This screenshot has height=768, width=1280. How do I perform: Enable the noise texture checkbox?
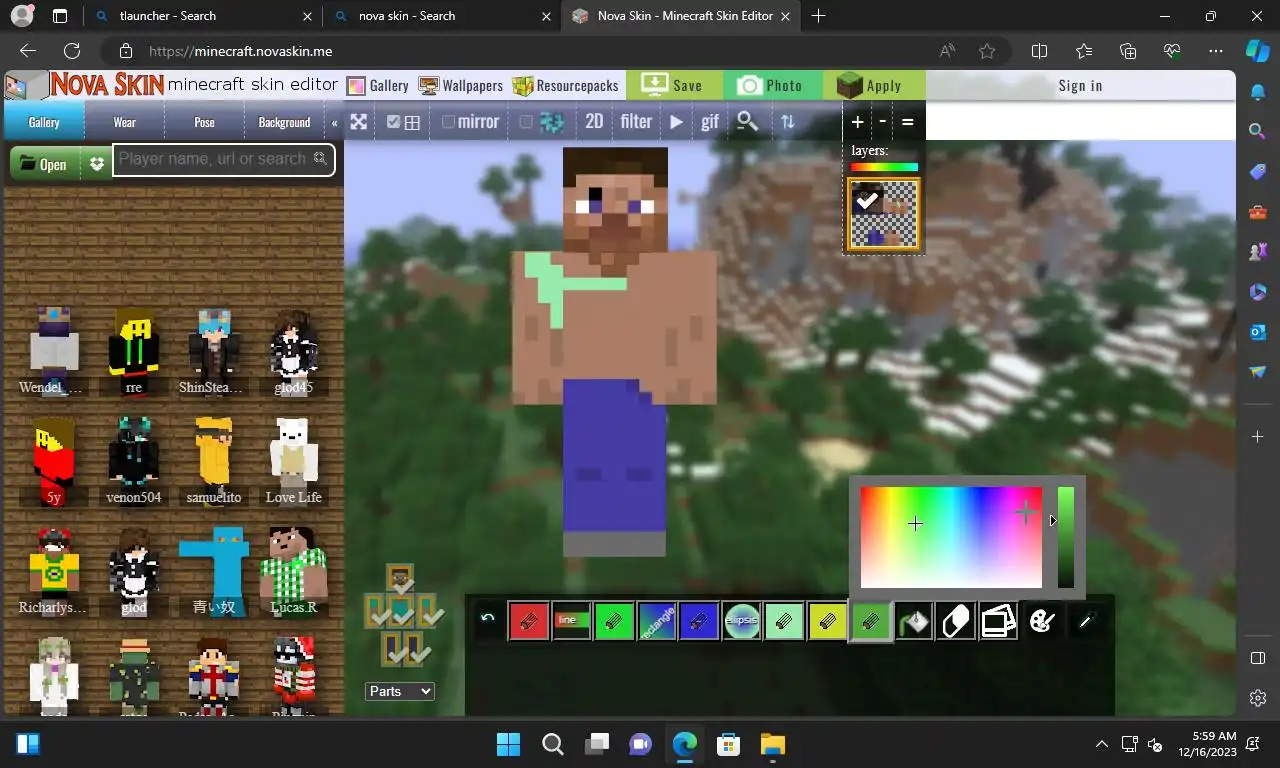526,122
